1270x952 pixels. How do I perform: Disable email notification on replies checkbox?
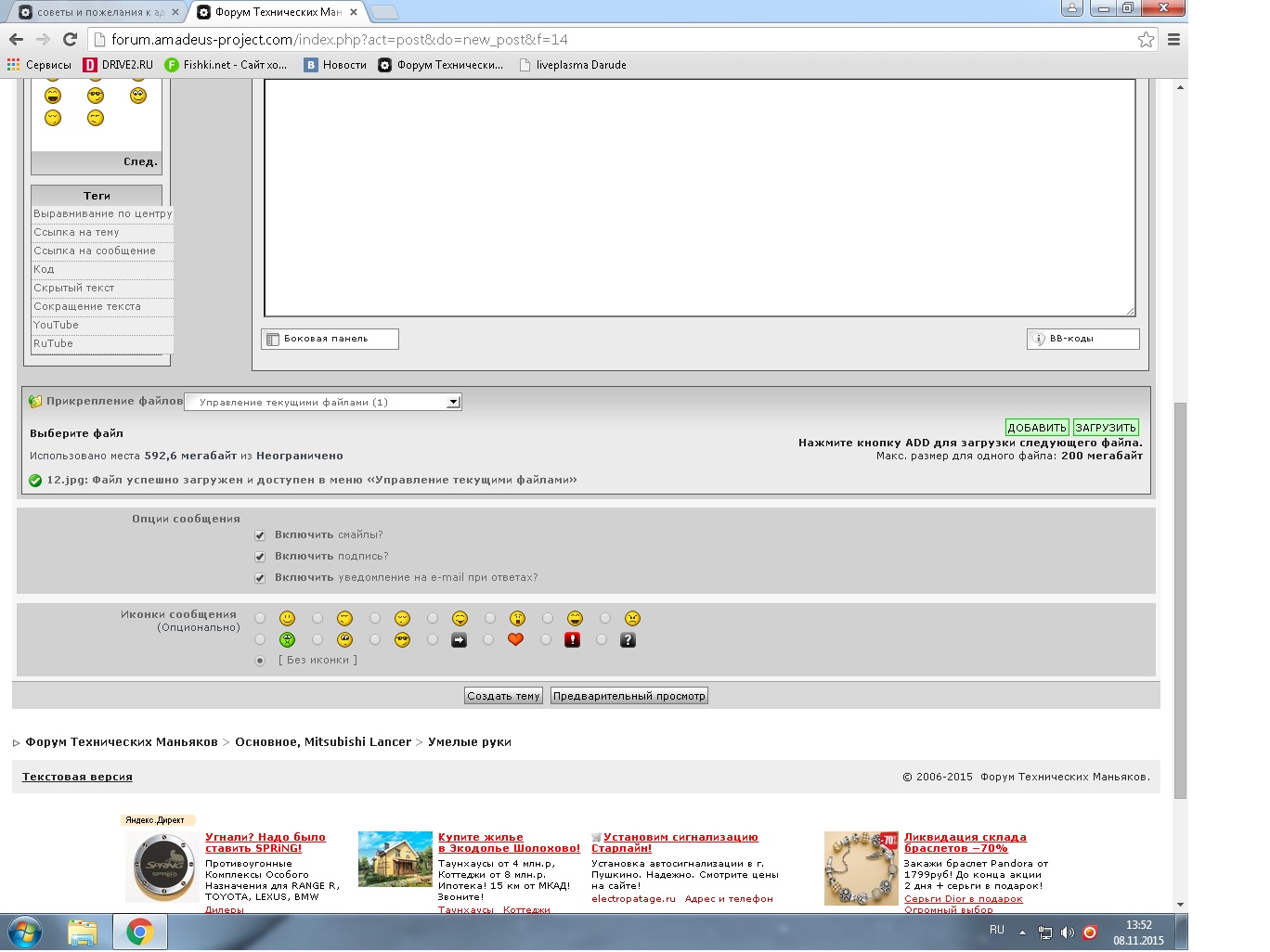click(260, 578)
